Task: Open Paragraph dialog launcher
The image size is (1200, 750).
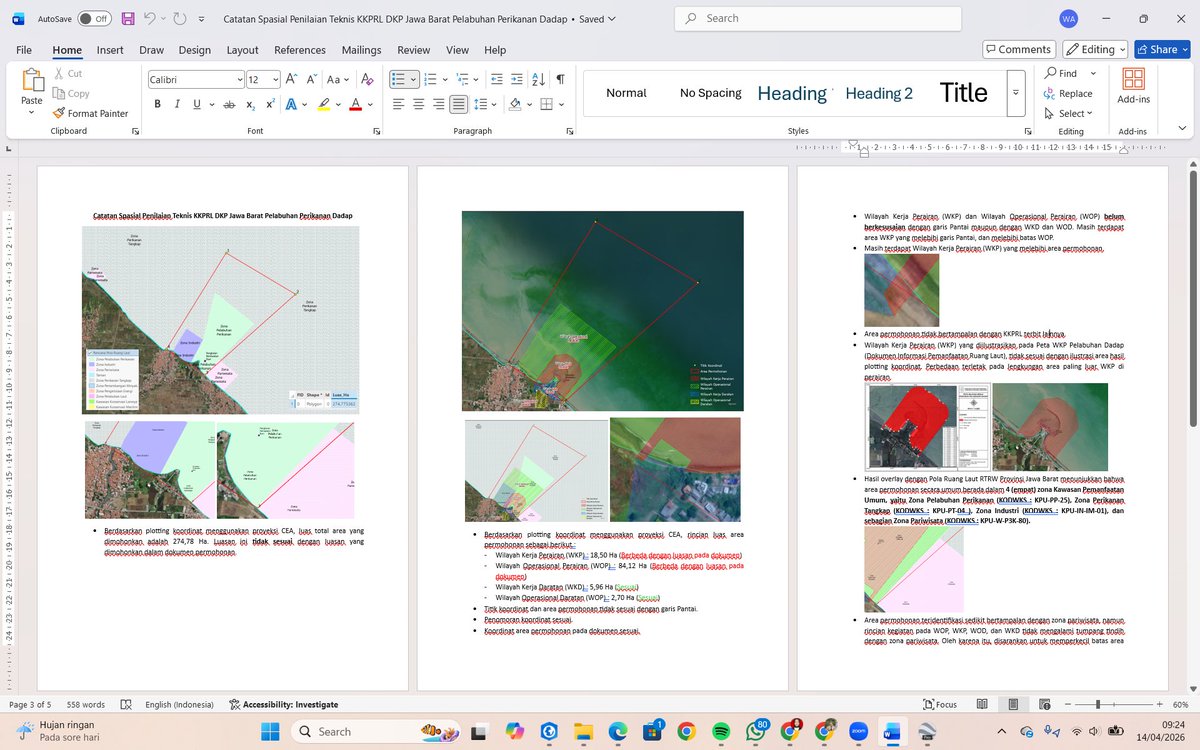Action: coord(569,131)
